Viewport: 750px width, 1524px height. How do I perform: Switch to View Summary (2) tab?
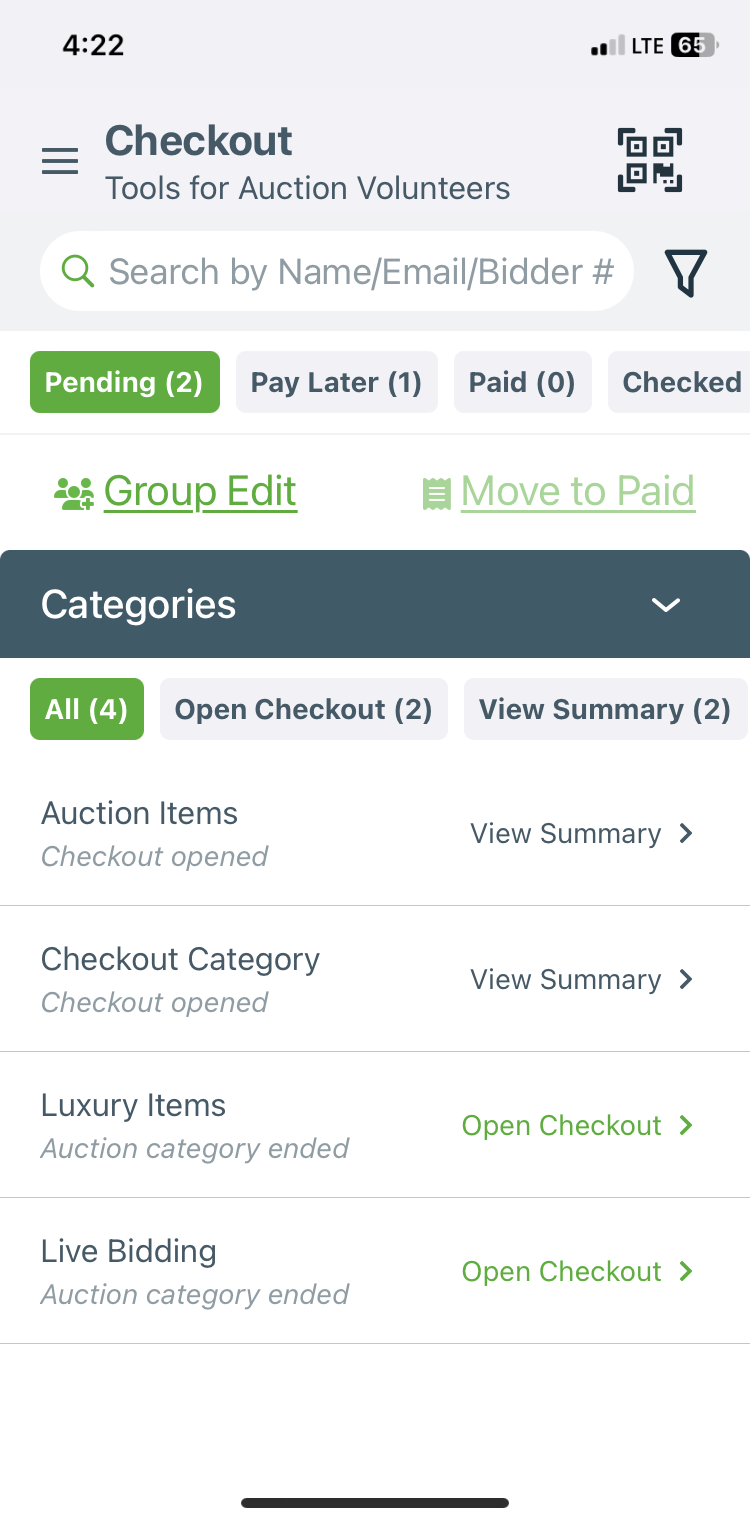(605, 709)
